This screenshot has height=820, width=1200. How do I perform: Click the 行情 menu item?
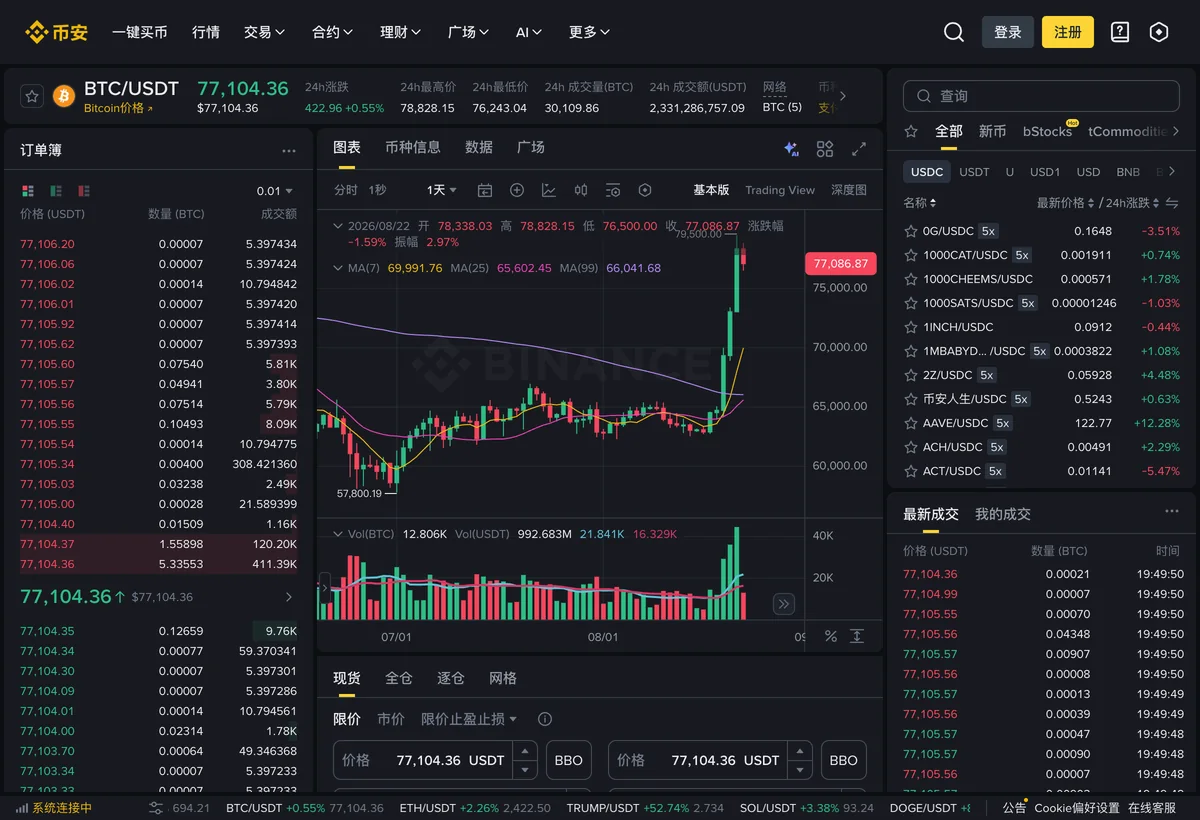click(206, 32)
